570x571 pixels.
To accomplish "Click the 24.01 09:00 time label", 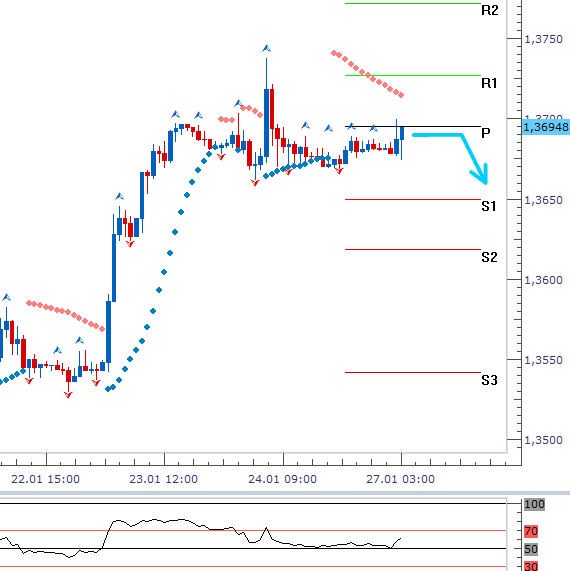I will [x=282, y=479].
